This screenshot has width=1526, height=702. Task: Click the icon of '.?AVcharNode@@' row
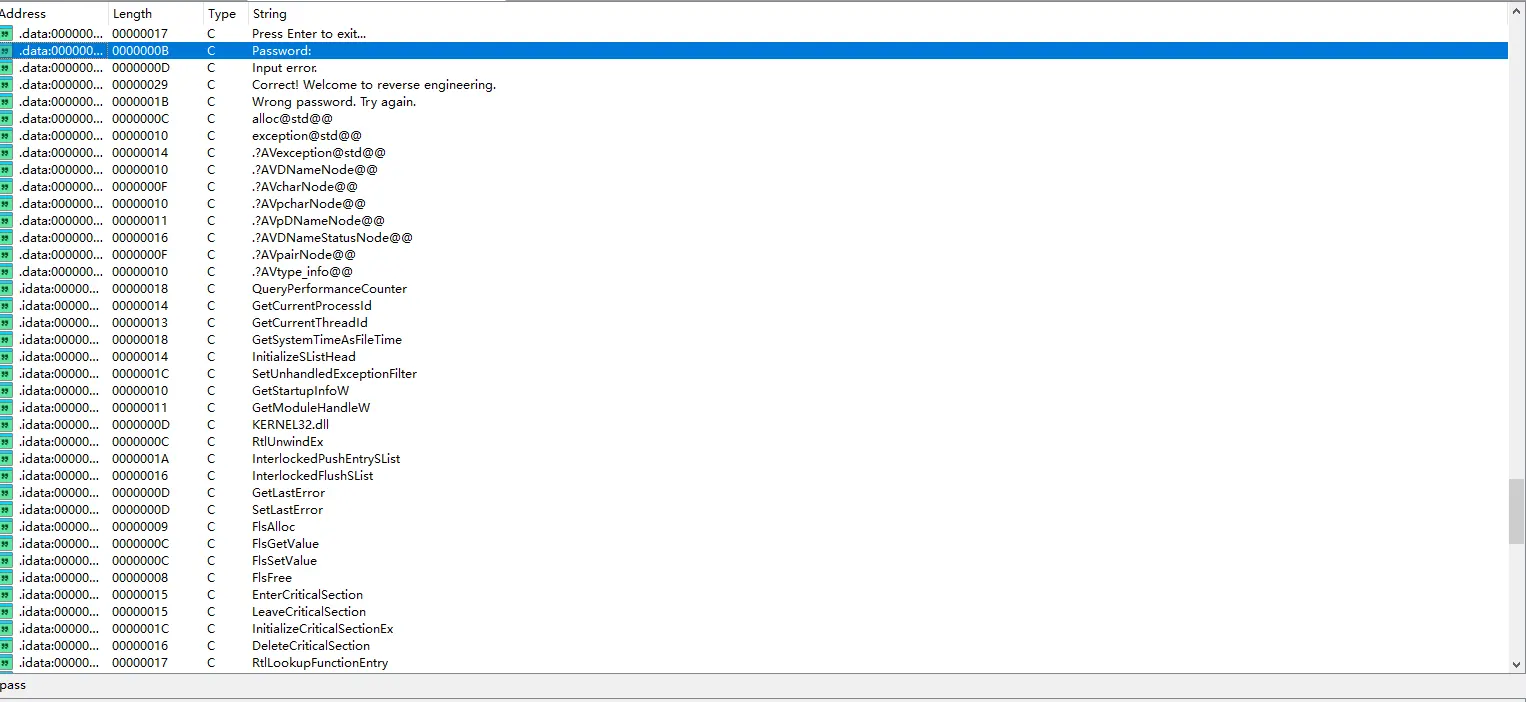pyautogui.click(x=6, y=187)
